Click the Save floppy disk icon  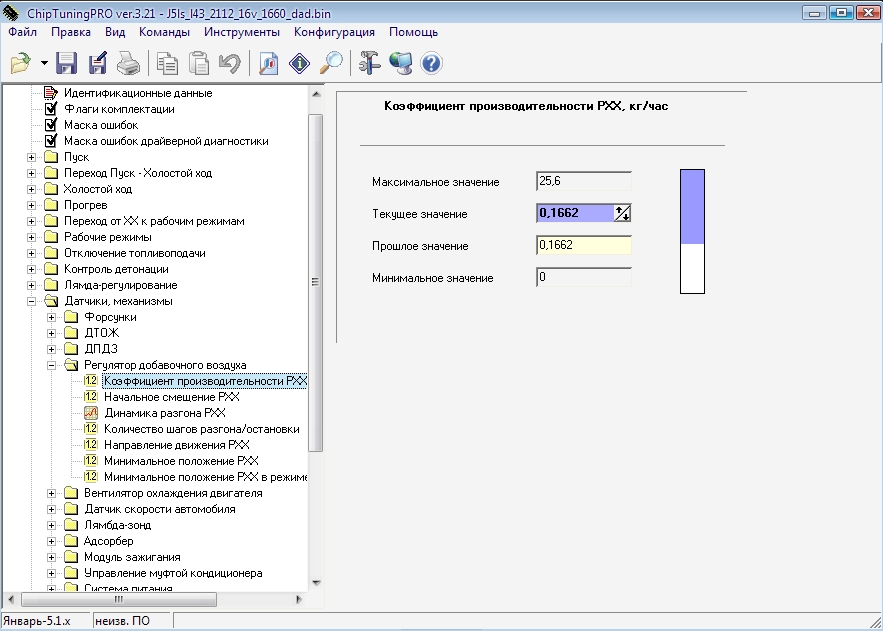coord(67,64)
